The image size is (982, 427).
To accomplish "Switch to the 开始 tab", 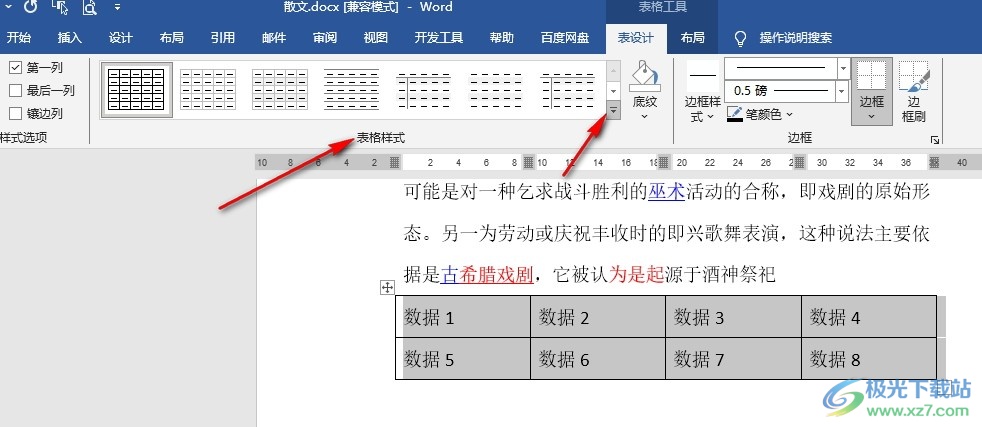I will coord(19,38).
